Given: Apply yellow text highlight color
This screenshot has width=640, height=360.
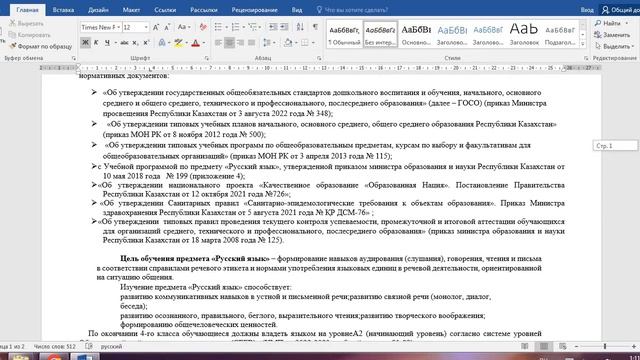Looking at the screenshot, I should [178, 42].
